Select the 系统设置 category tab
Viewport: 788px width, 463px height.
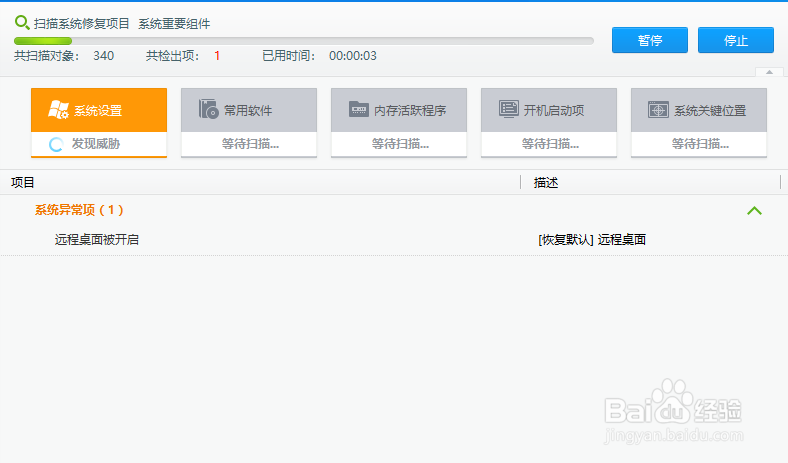99,110
